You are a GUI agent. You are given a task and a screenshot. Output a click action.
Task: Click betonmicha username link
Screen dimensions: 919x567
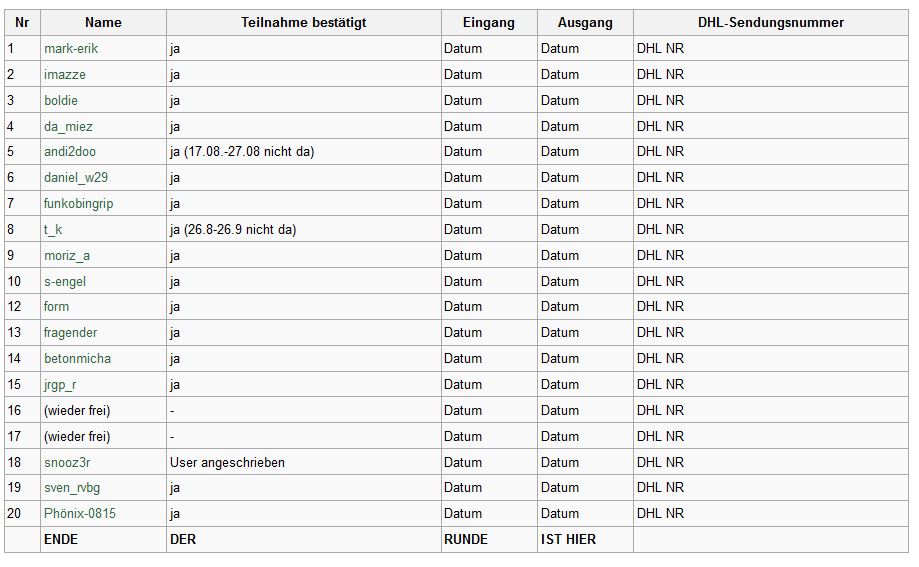(x=77, y=359)
